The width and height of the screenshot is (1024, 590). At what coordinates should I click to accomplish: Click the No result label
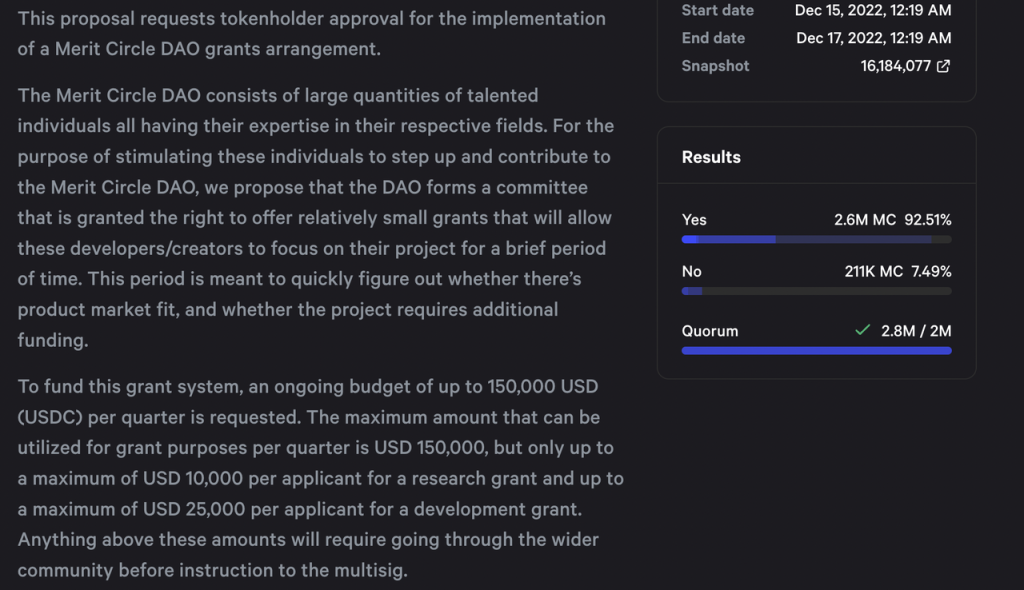692,271
